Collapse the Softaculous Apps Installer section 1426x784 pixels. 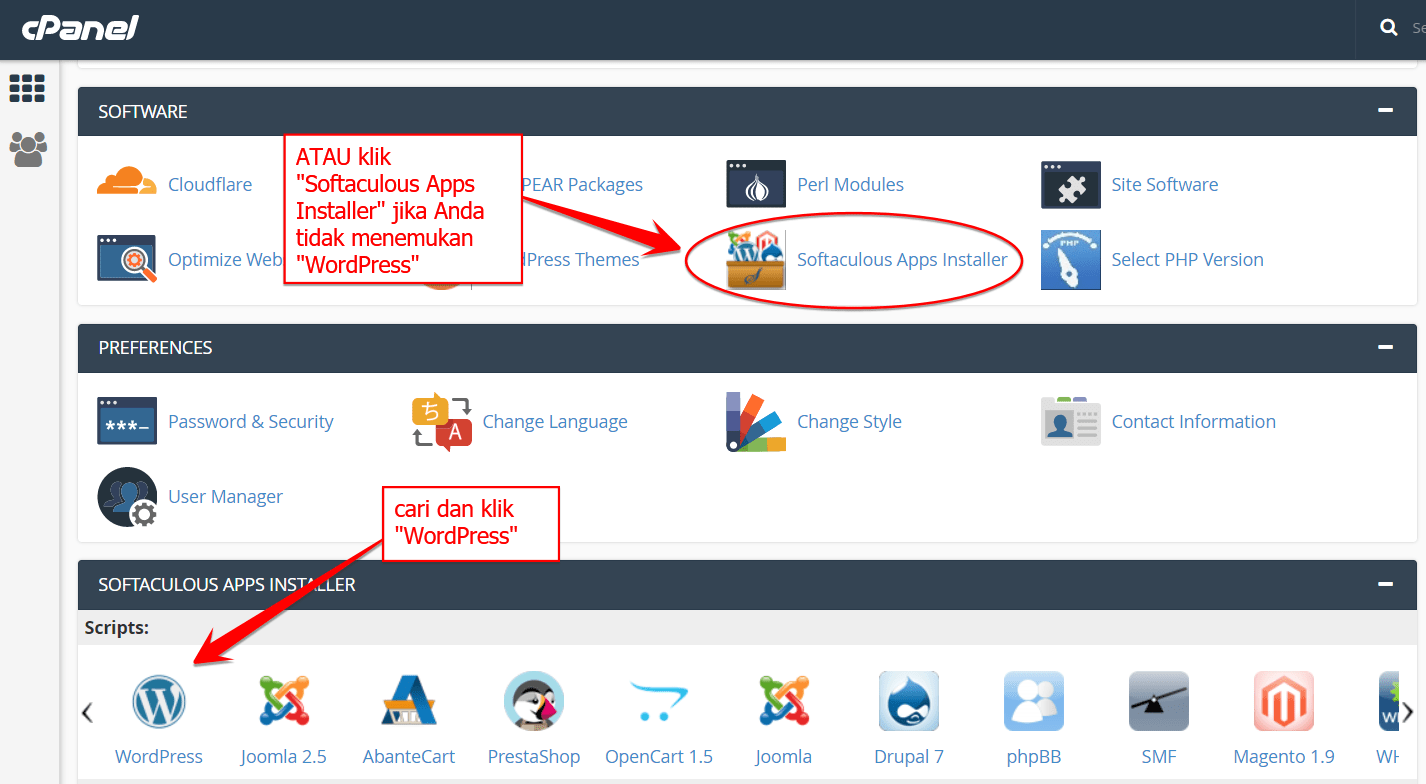(x=1385, y=584)
